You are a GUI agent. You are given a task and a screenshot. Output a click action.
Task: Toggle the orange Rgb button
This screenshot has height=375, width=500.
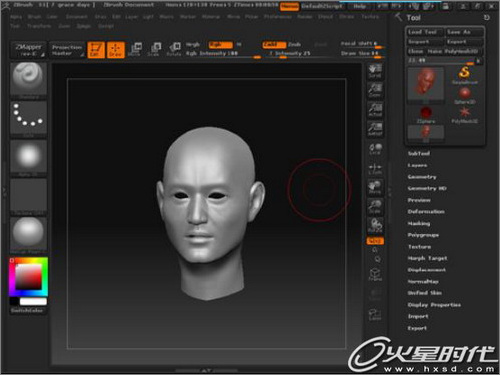pyautogui.click(x=220, y=44)
